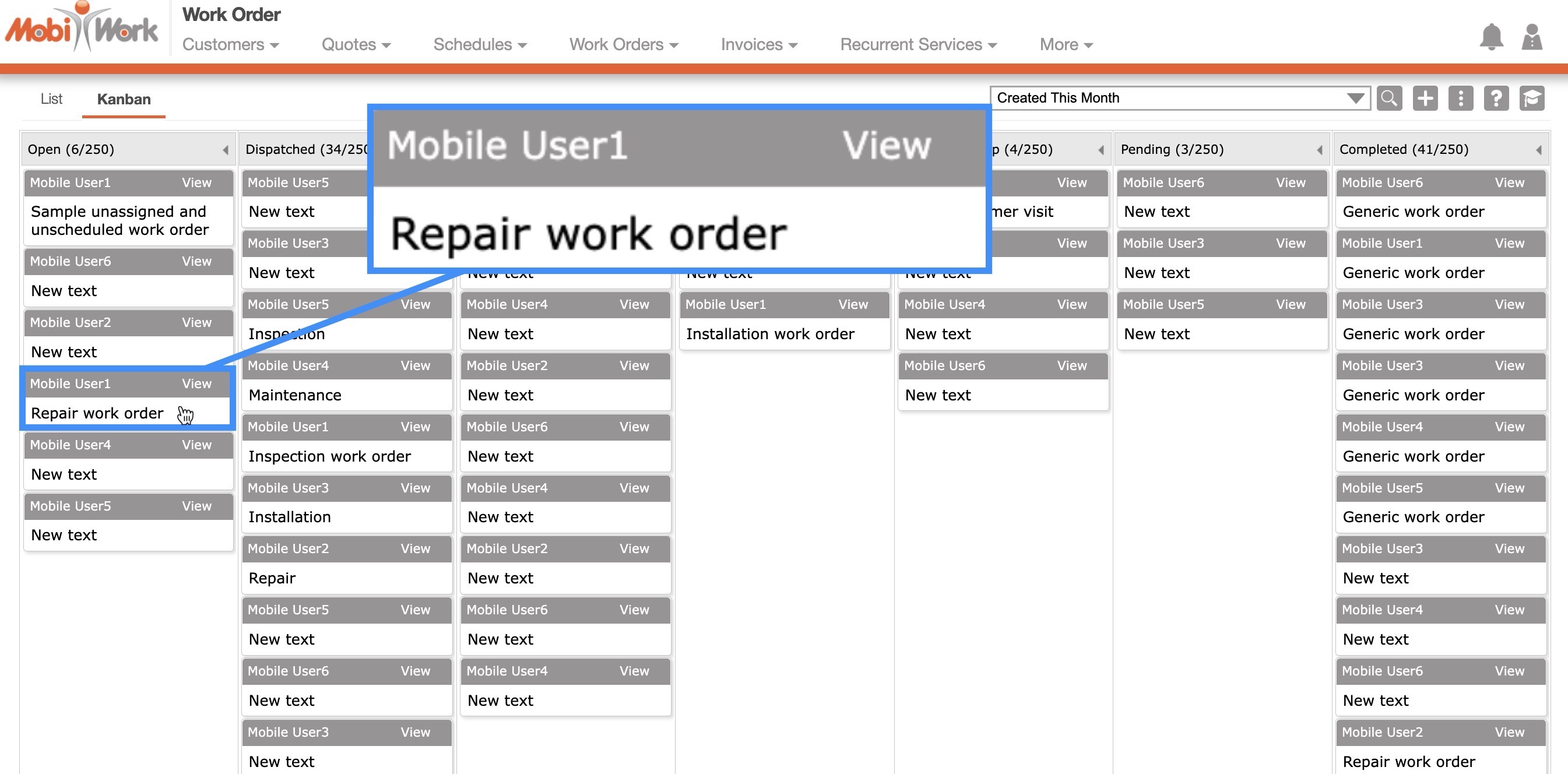Image resolution: width=1568 pixels, height=774 pixels.
Task: Open the graduation cap tutorial icon
Action: click(x=1531, y=98)
